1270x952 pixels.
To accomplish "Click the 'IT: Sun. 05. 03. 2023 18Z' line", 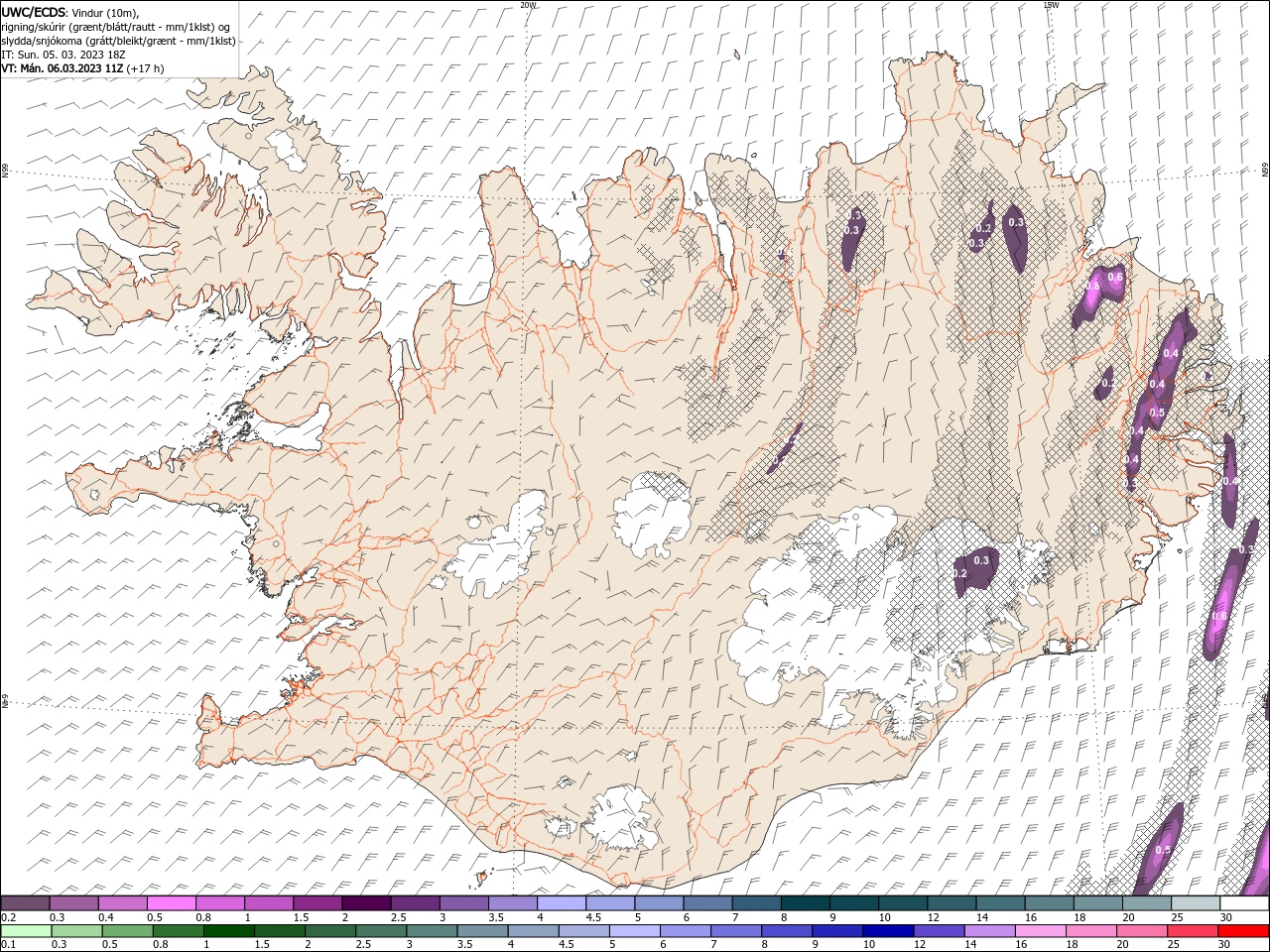I will click(64, 55).
